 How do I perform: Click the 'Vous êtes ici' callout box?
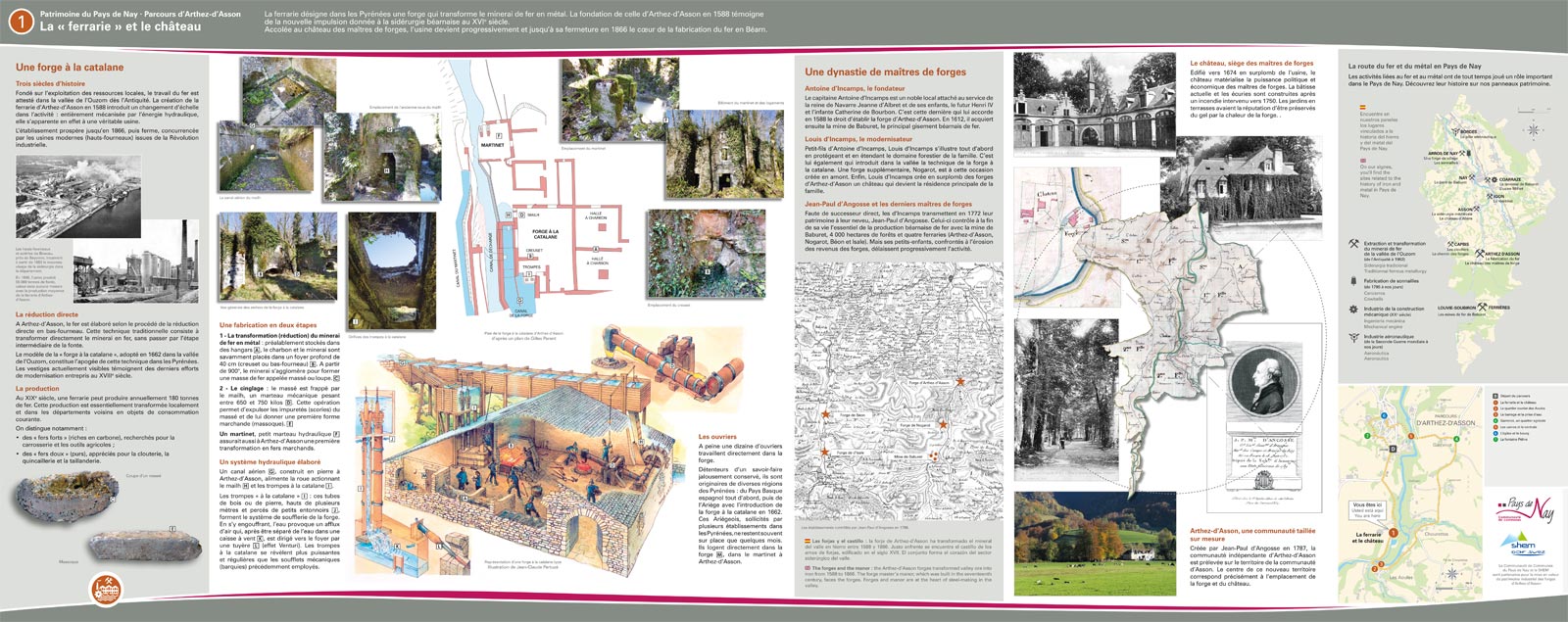point(1367,510)
